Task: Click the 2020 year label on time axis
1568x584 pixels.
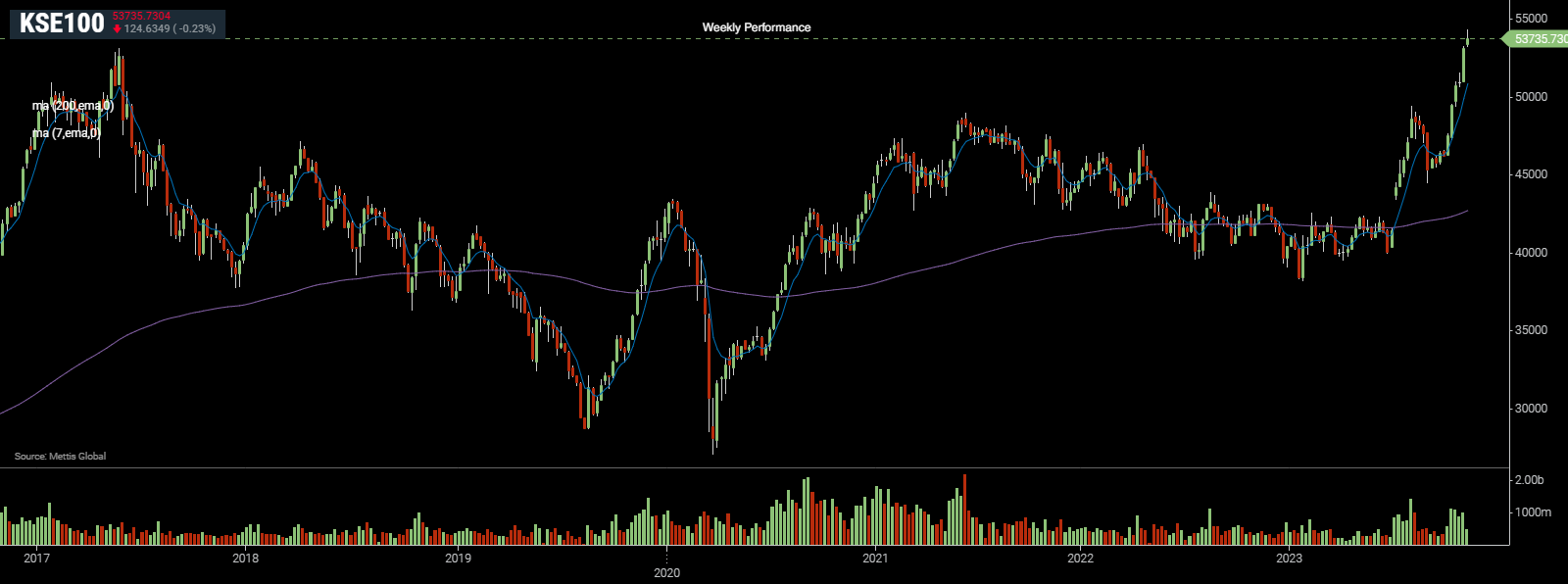Action: click(666, 572)
